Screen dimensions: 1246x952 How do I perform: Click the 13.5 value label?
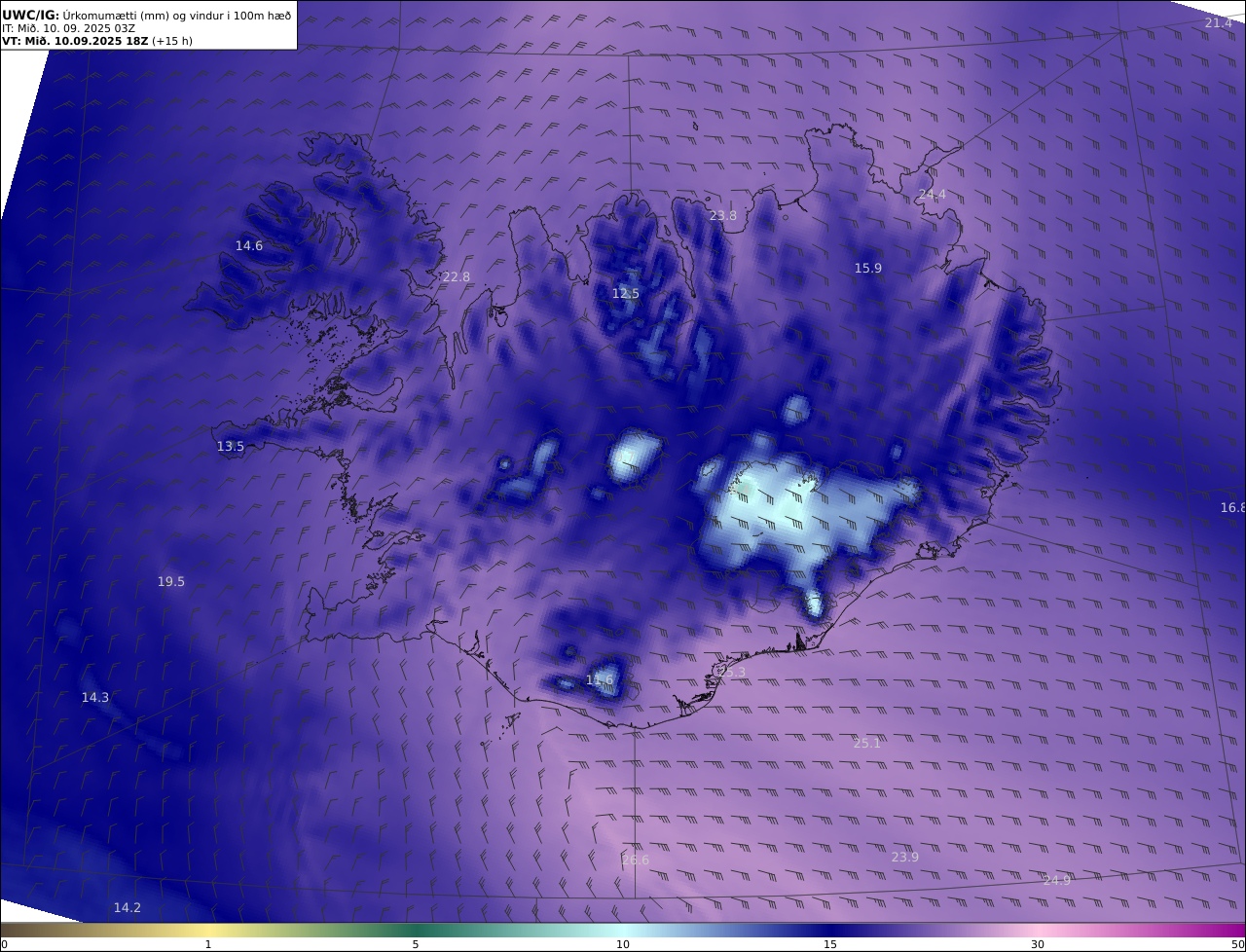230,447
